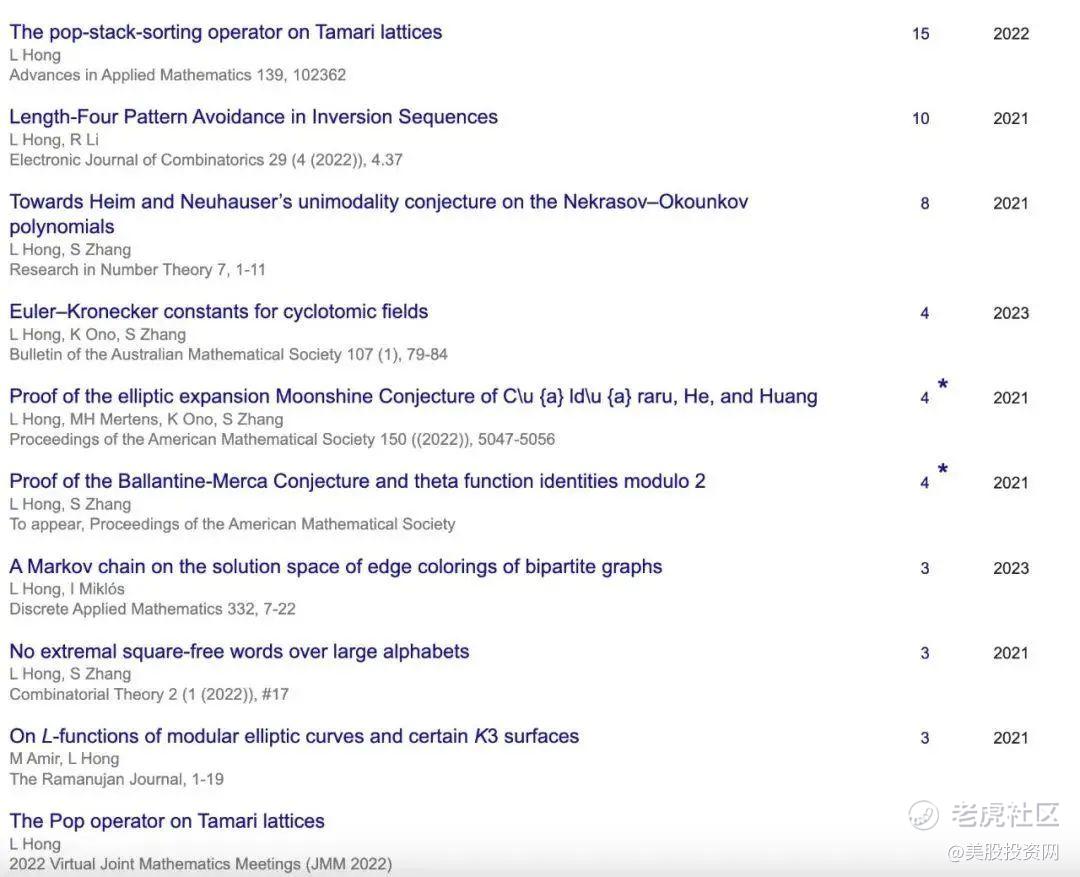View the 15 citations of pop-stack-sorting paper
Viewport: 1080px width, 877px height.
(x=920, y=34)
